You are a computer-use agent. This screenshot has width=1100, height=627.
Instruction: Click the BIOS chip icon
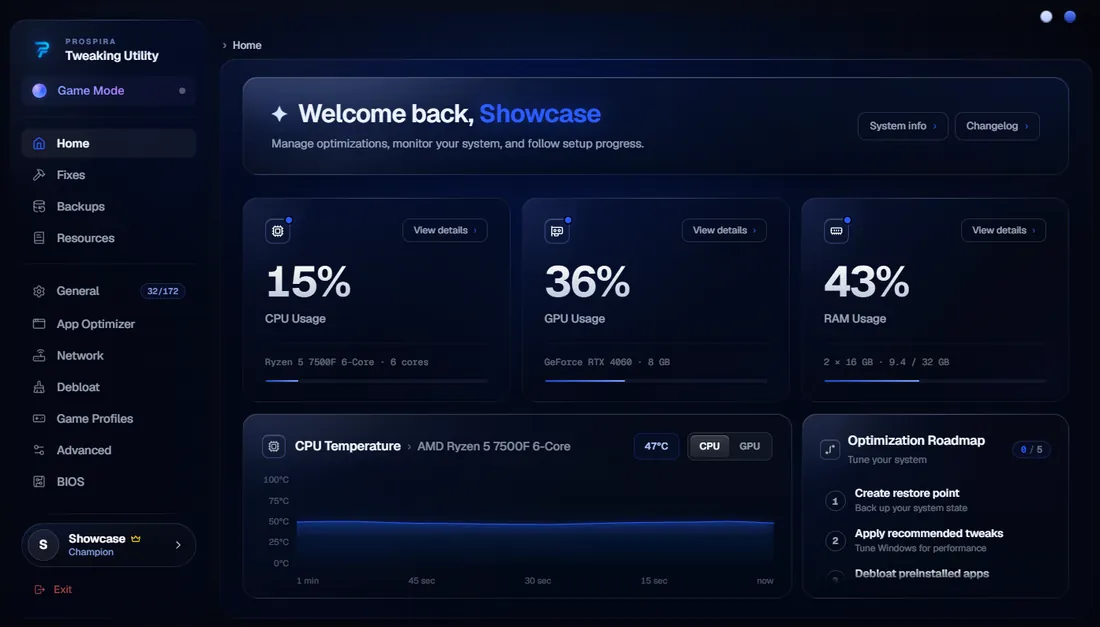click(x=39, y=482)
